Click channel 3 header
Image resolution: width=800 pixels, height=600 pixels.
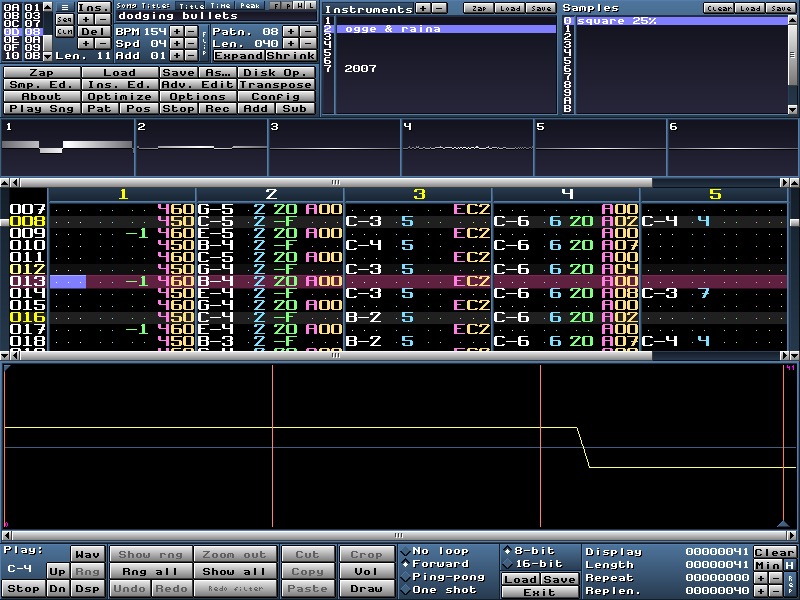tap(418, 194)
